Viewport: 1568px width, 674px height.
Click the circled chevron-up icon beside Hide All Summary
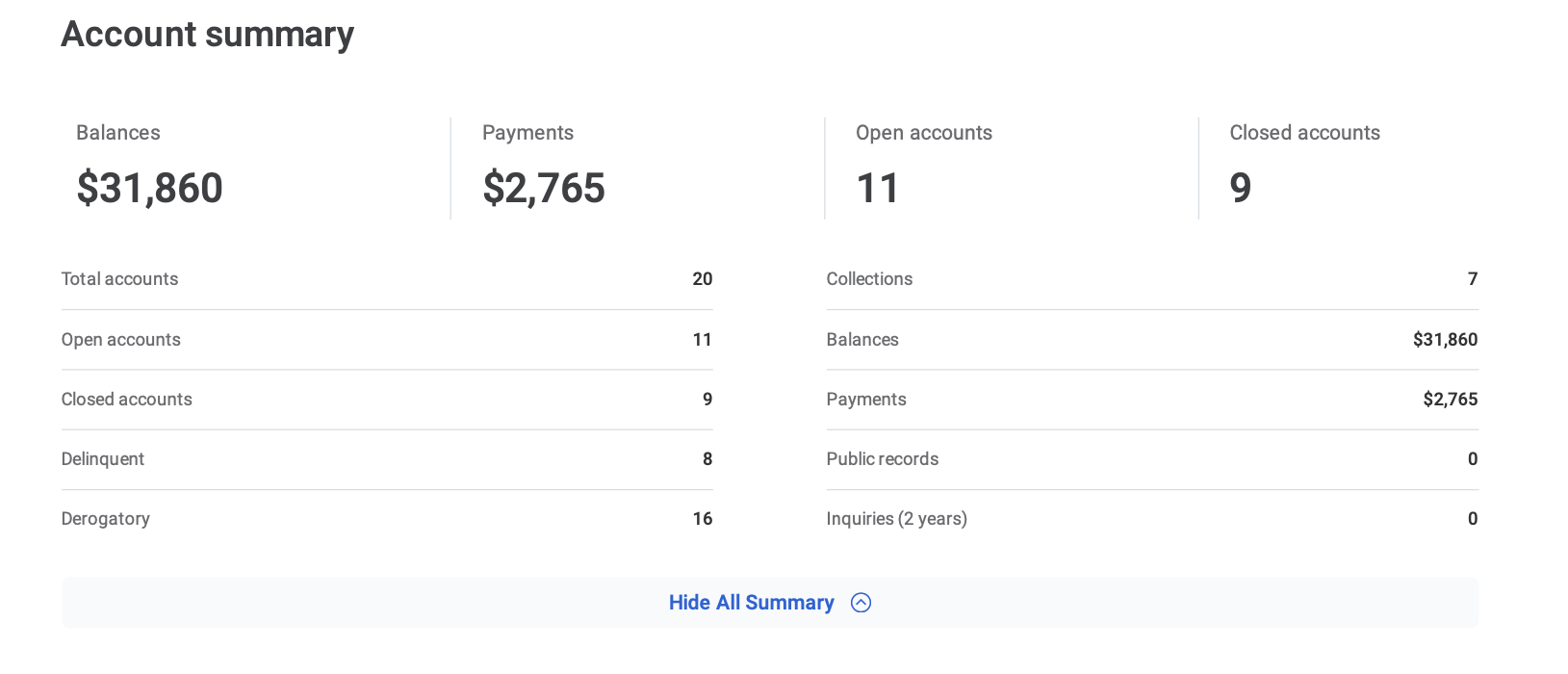861,603
